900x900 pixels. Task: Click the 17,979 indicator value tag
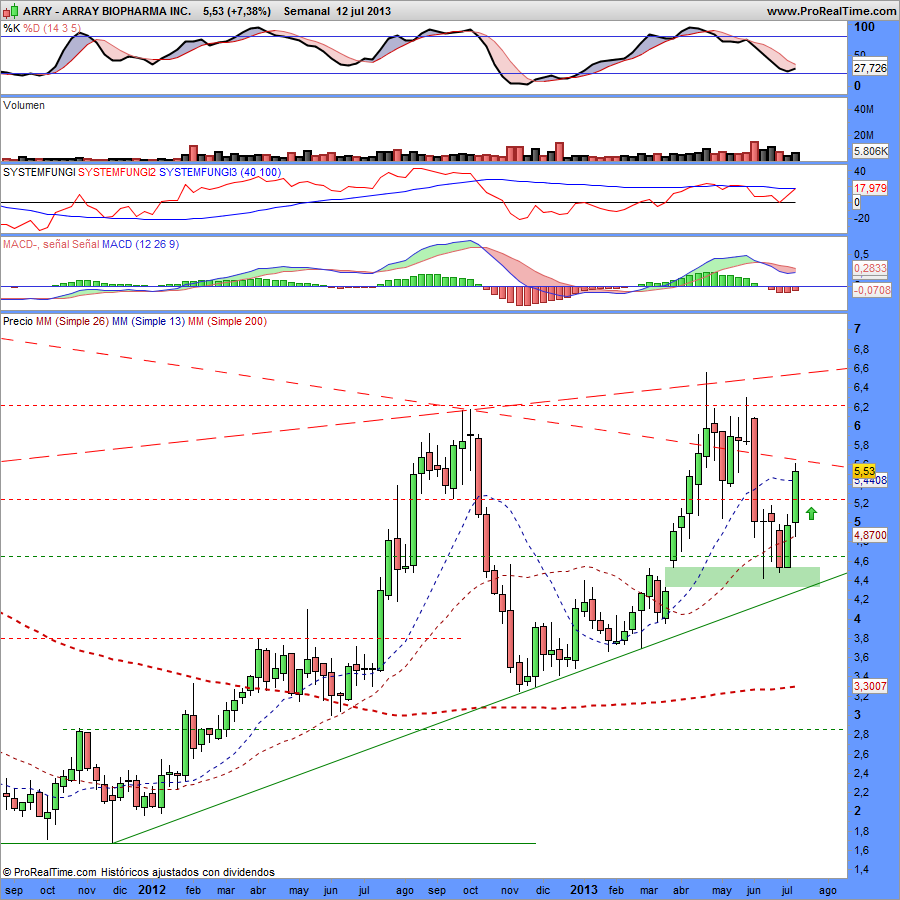pyautogui.click(x=870, y=188)
